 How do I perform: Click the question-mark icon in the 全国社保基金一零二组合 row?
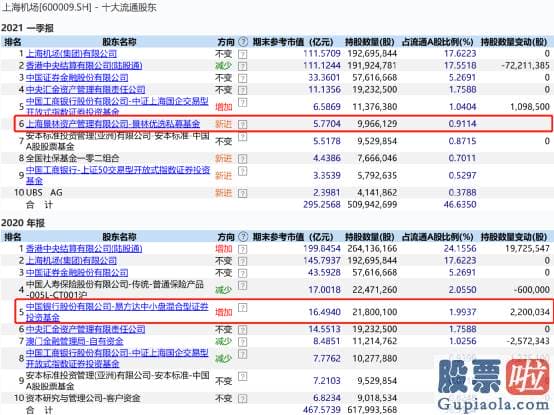243,159
